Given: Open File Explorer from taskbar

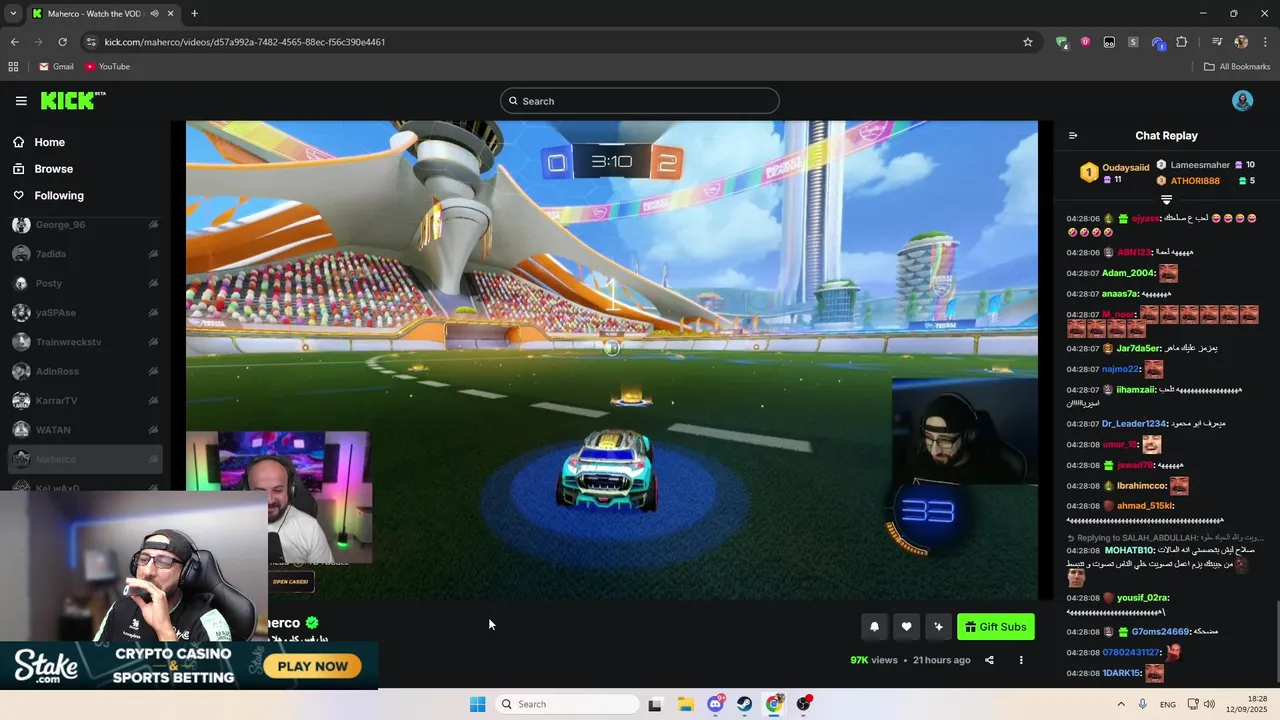Looking at the screenshot, I should point(686,704).
